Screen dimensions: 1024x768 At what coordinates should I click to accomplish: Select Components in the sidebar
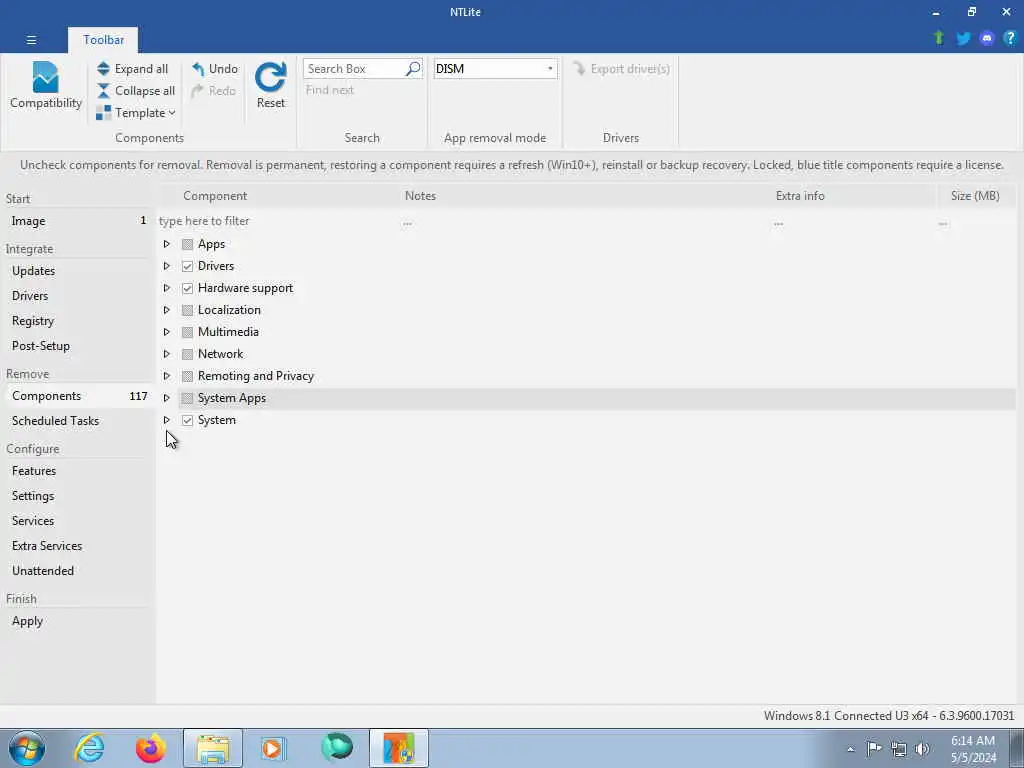tap(77, 396)
